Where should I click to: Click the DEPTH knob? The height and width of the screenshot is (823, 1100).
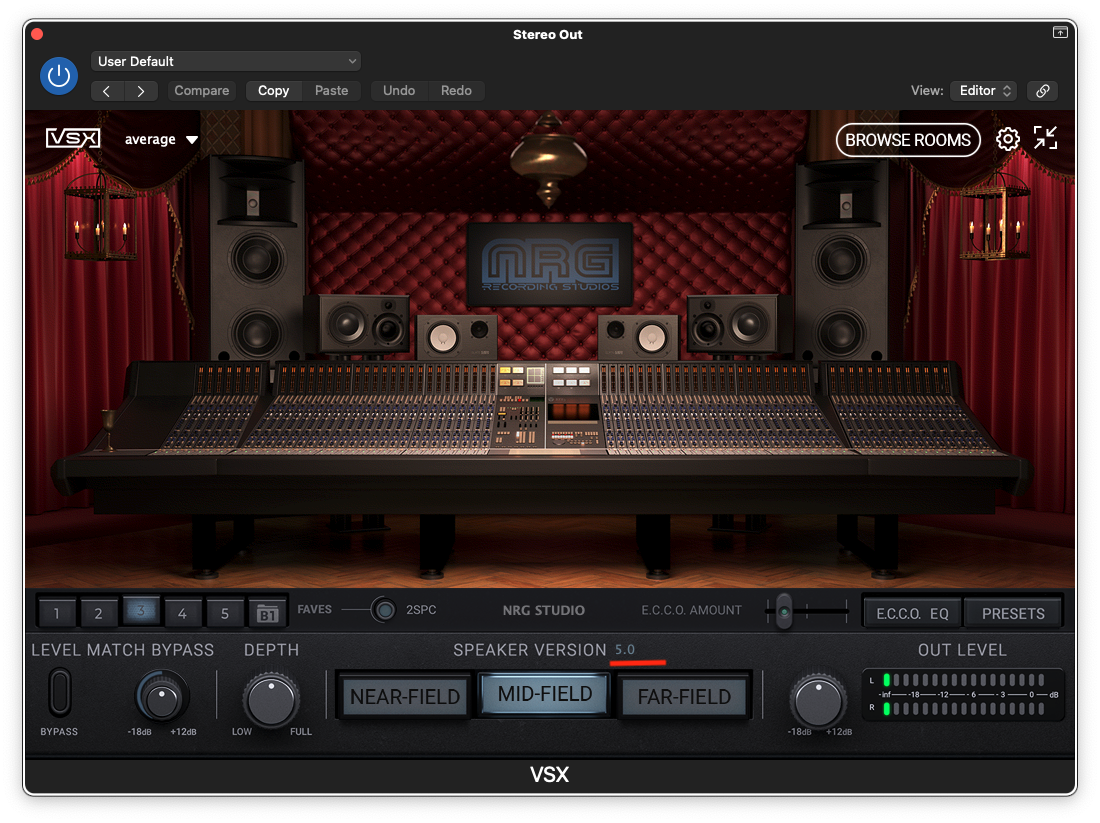(x=271, y=700)
